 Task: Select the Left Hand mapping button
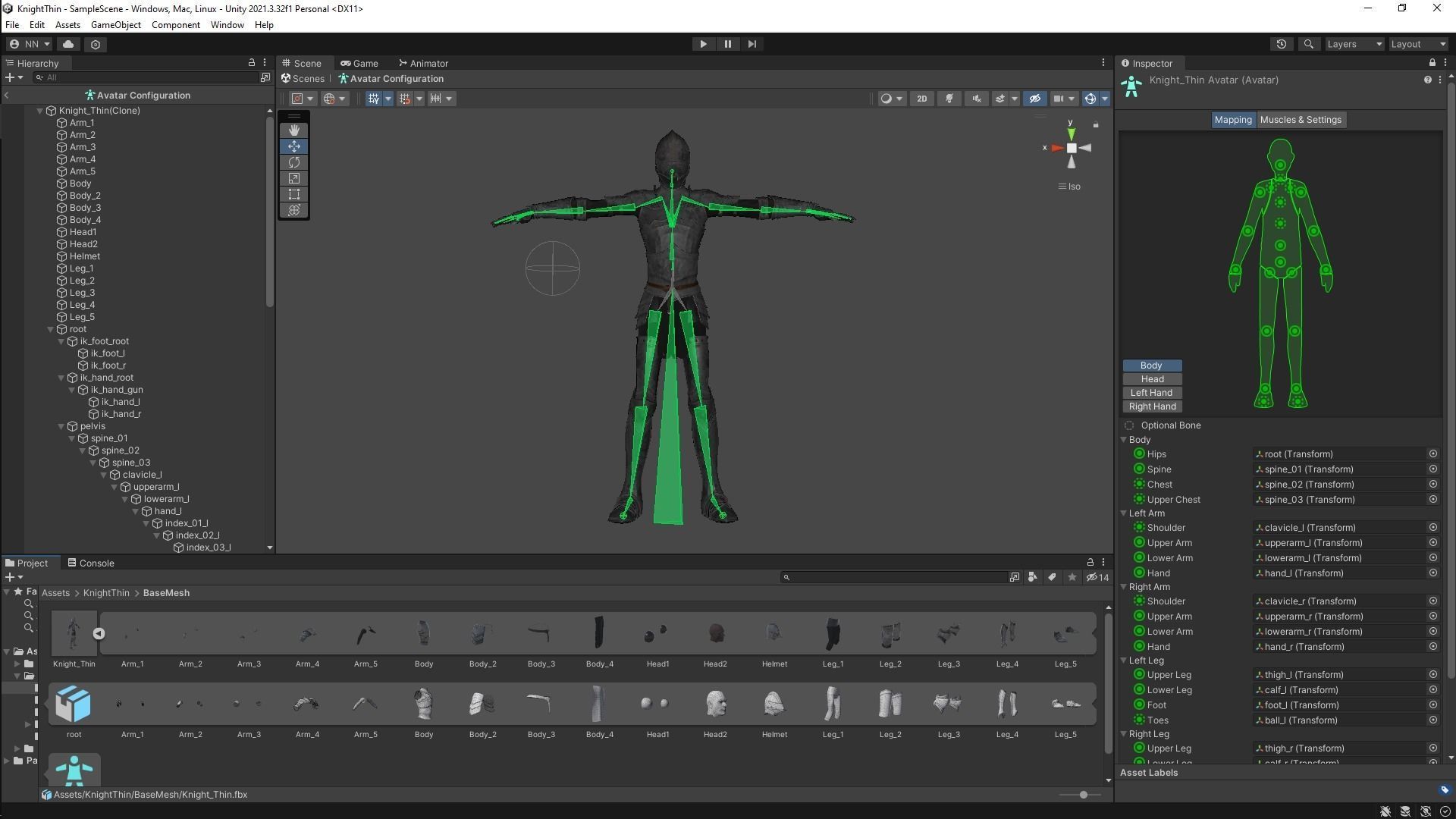[x=1152, y=393]
